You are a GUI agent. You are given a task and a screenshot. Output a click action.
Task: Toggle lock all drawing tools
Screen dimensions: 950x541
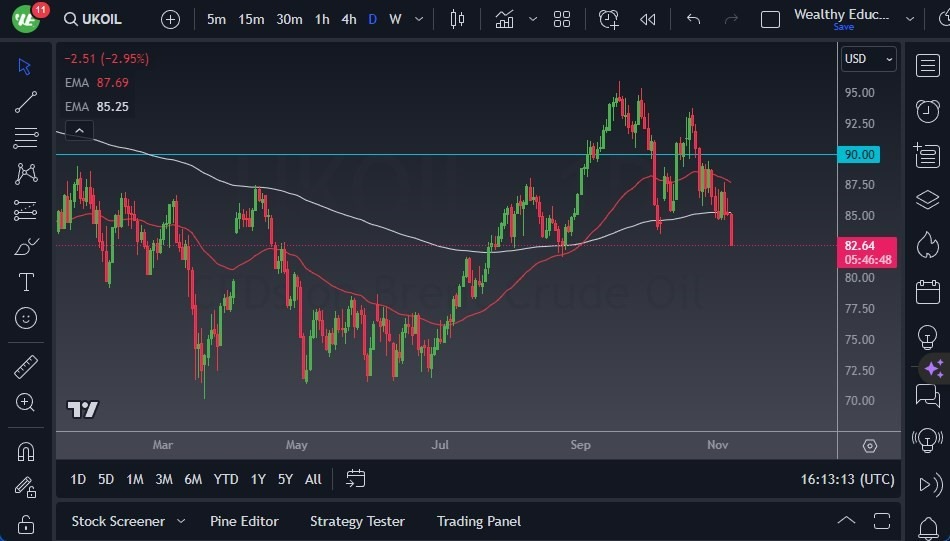(x=26, y=524)
